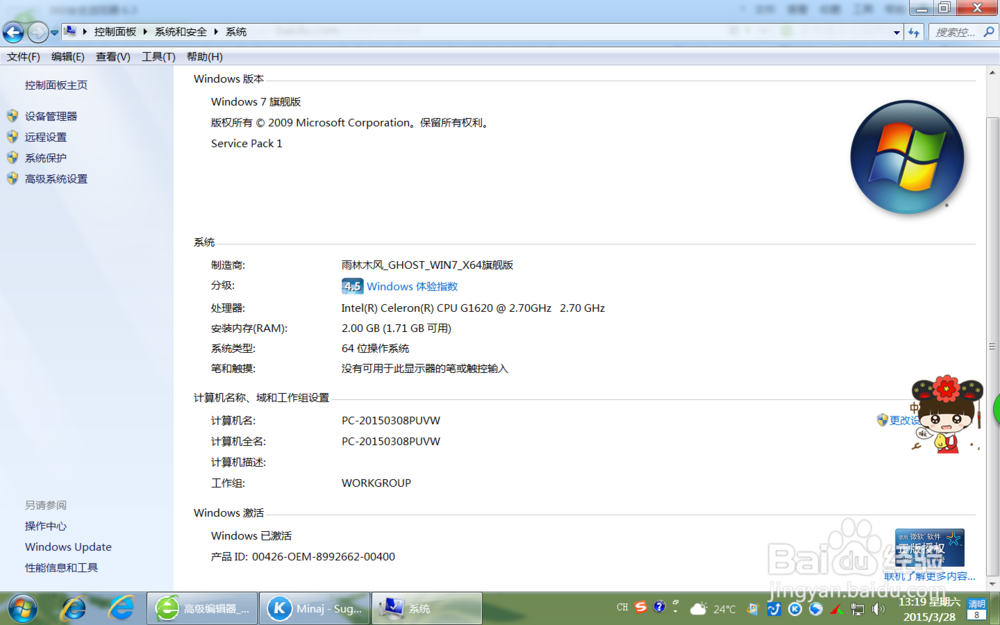Image resolution: width=1000 pixels, height=625 pixels.
Task: Click Kugou music K tray icon
Action: [795, 609]
